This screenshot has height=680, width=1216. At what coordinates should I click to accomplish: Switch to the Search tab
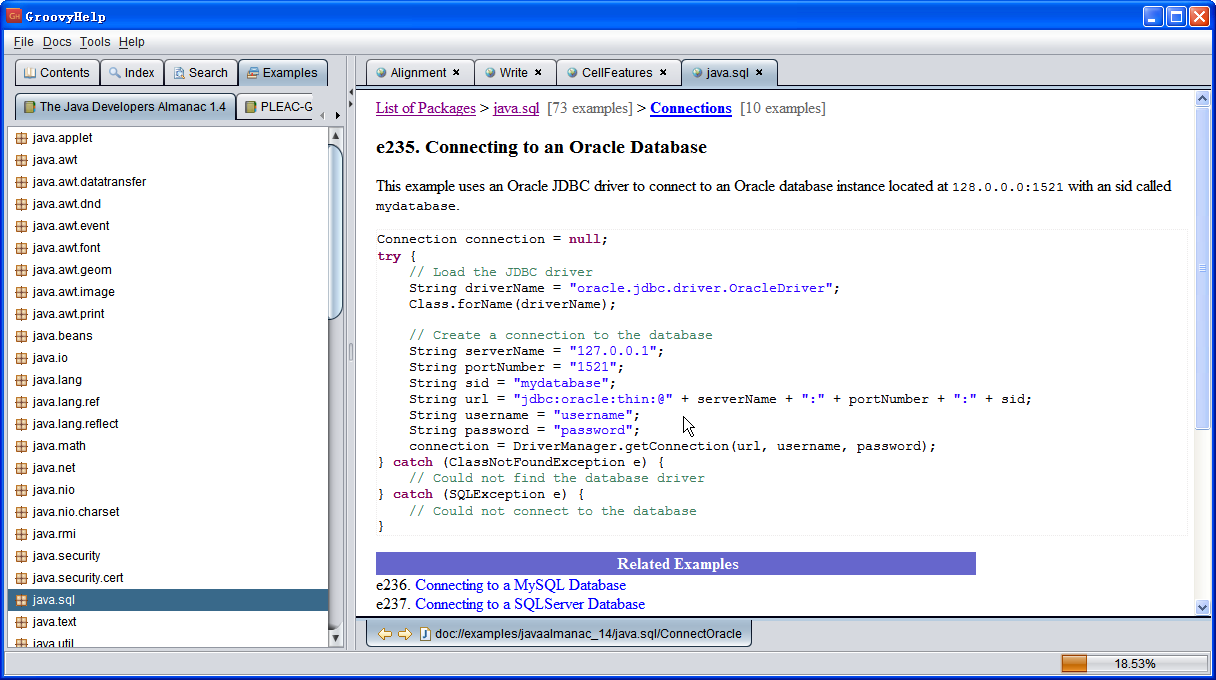[x=200, y=73]
